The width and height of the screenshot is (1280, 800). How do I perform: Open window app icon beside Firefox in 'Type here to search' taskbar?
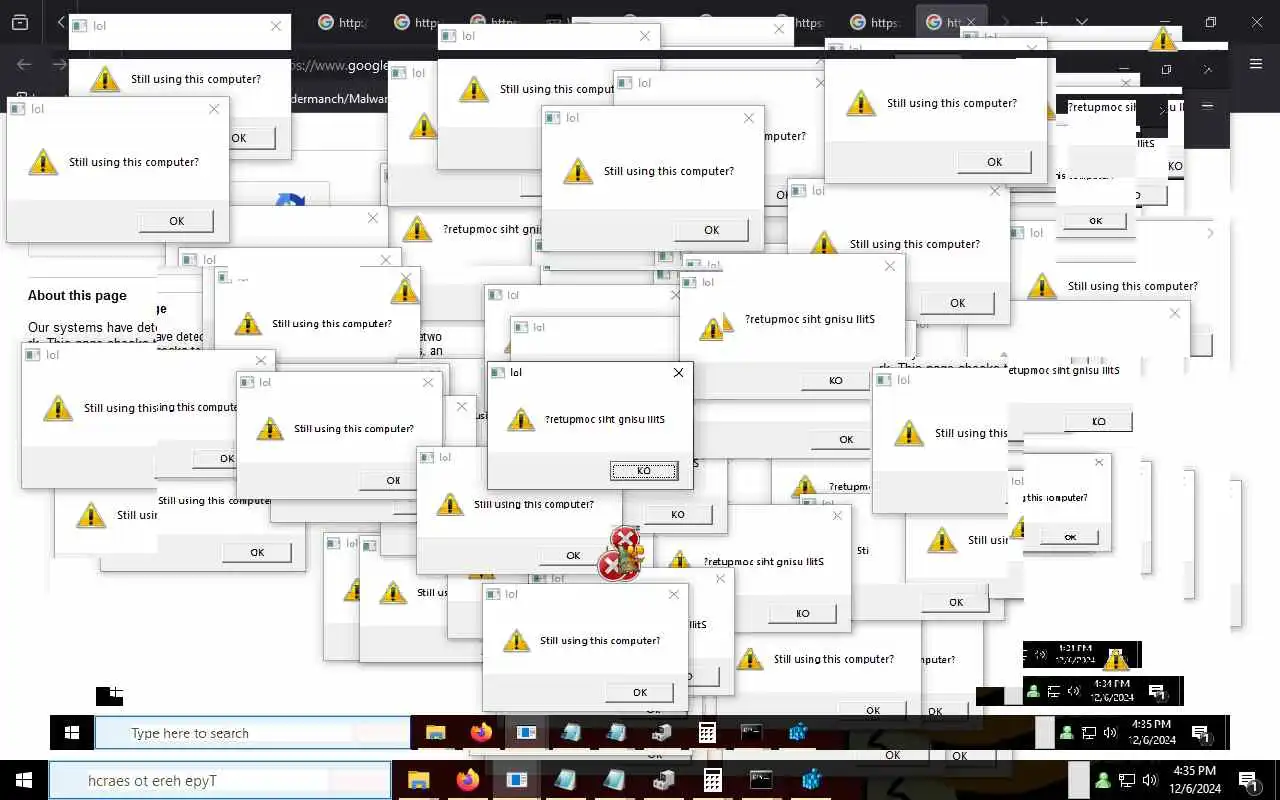point(526,733)
